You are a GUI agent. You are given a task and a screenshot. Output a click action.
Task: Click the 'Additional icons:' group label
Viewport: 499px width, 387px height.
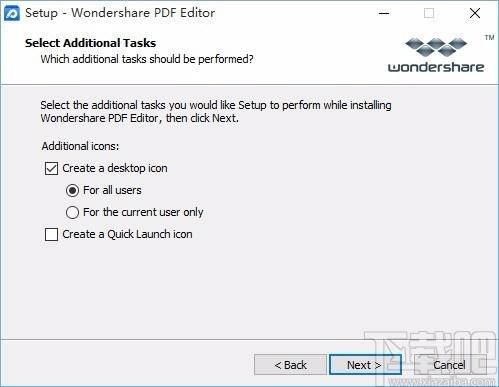(x=80, y=146)
